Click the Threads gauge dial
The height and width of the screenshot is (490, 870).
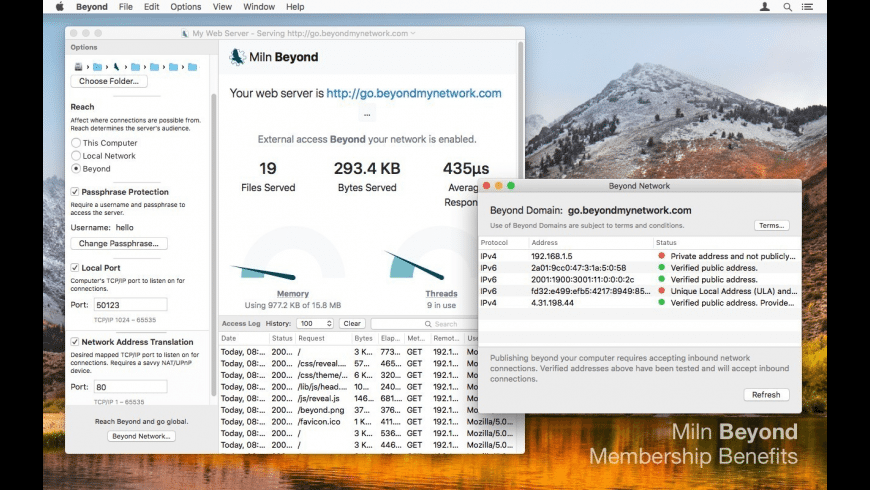click(x=433, y=253)
